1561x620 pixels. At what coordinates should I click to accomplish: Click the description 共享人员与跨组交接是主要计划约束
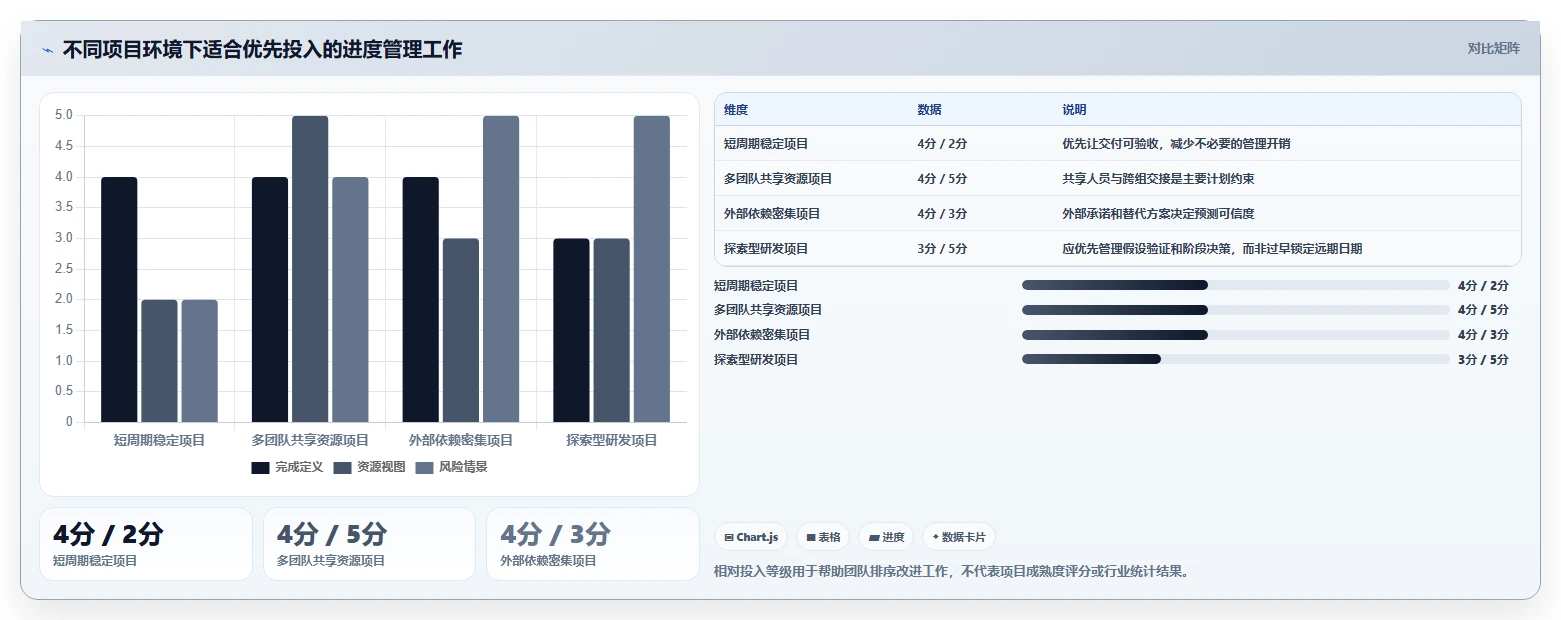(x=1158, y=178)
